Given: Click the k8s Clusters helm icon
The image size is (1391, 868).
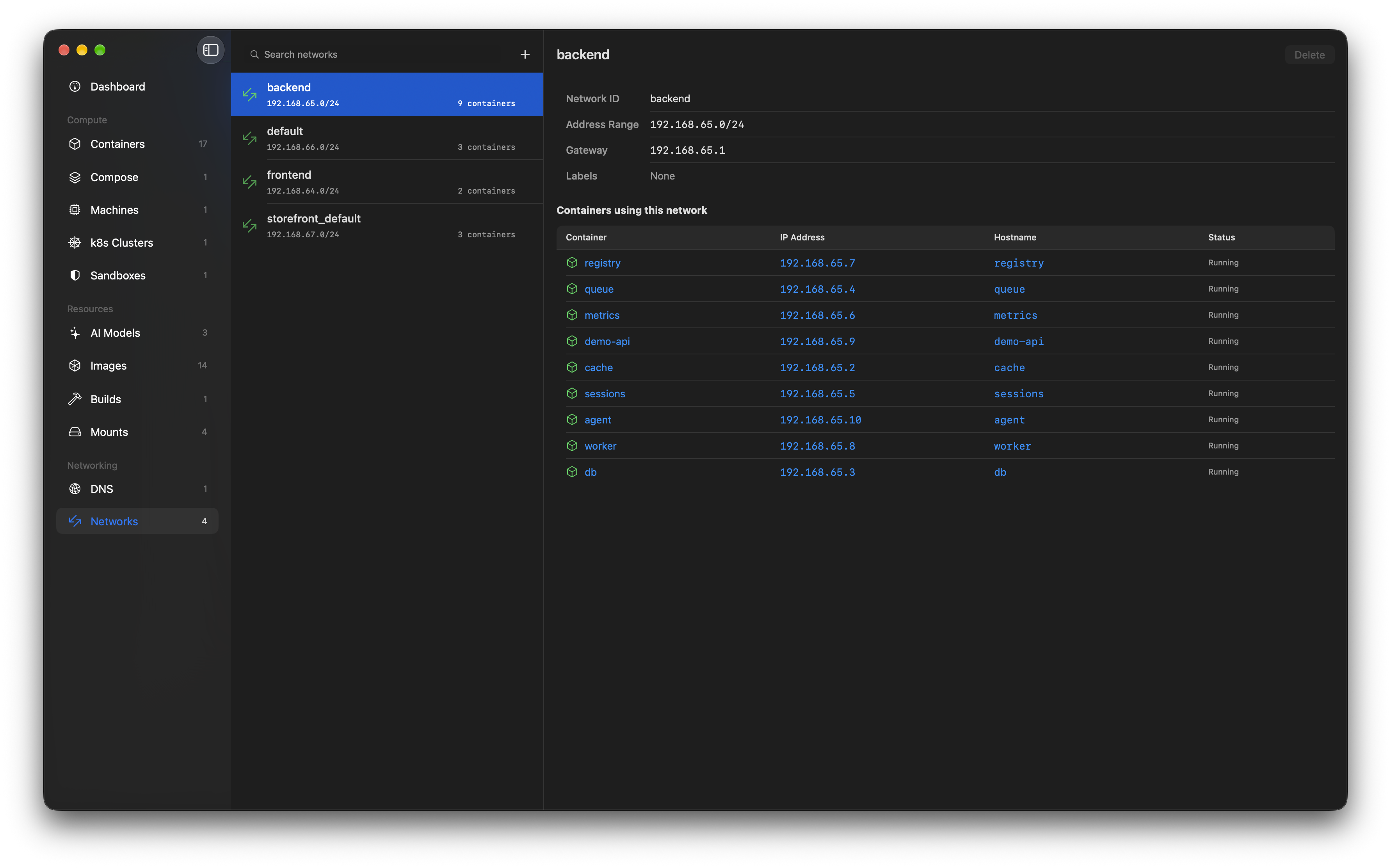Looking at the screenshot, I should click(75, 243).
